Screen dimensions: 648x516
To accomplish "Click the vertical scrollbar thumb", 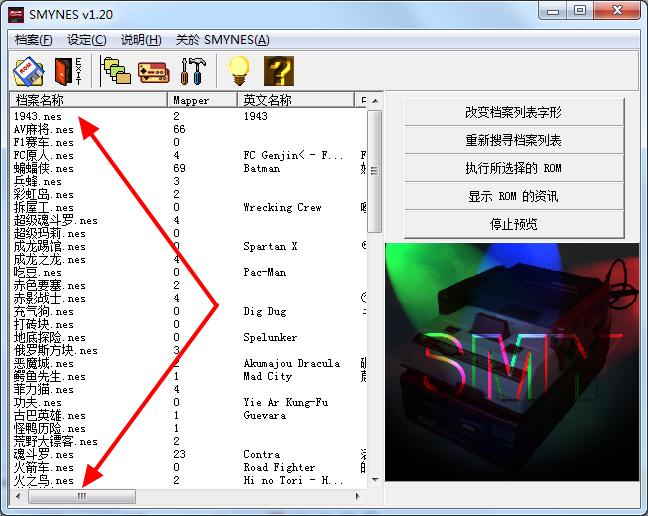I will [x=374, y=171].
